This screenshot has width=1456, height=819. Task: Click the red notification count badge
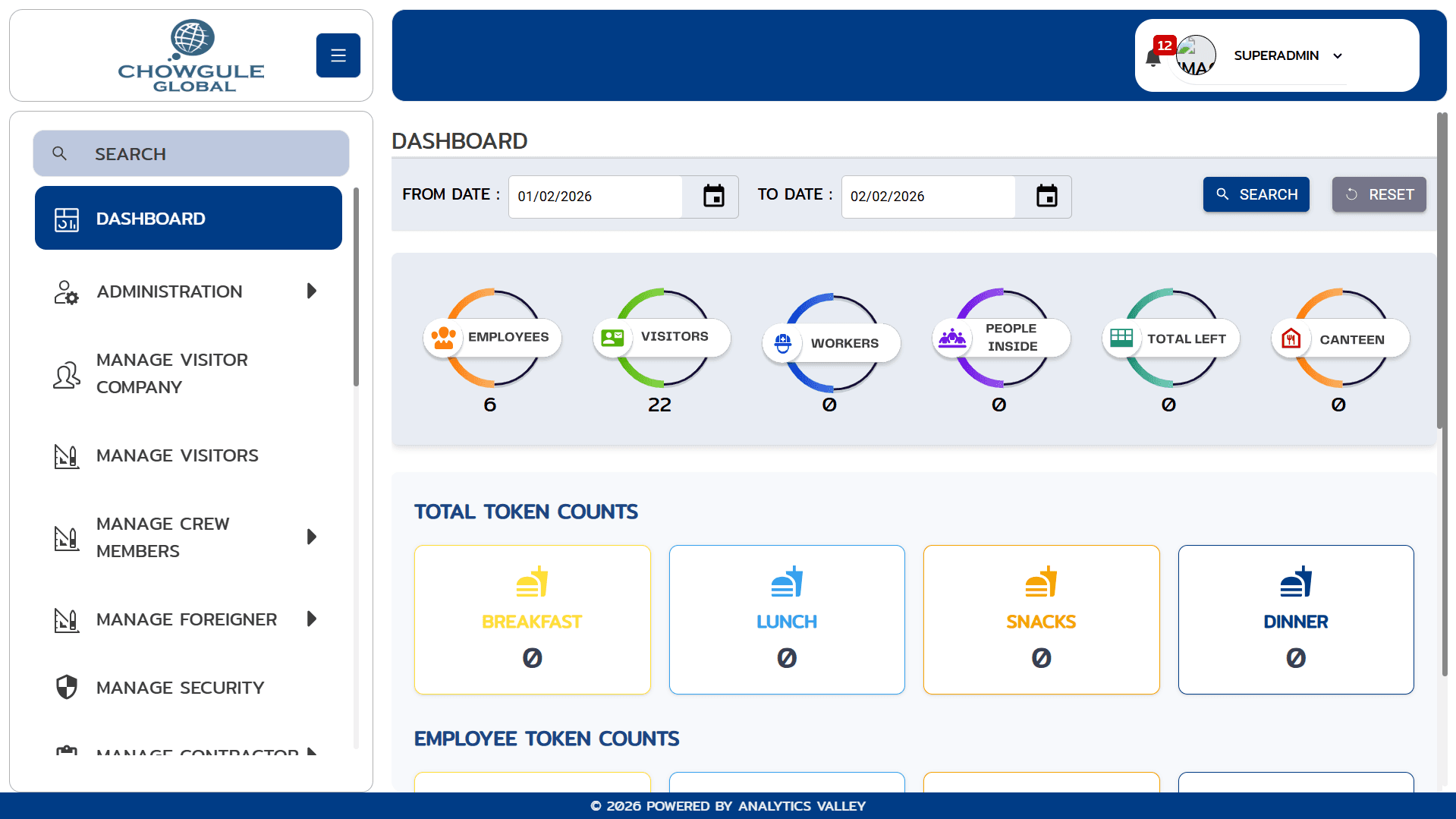1165,46
